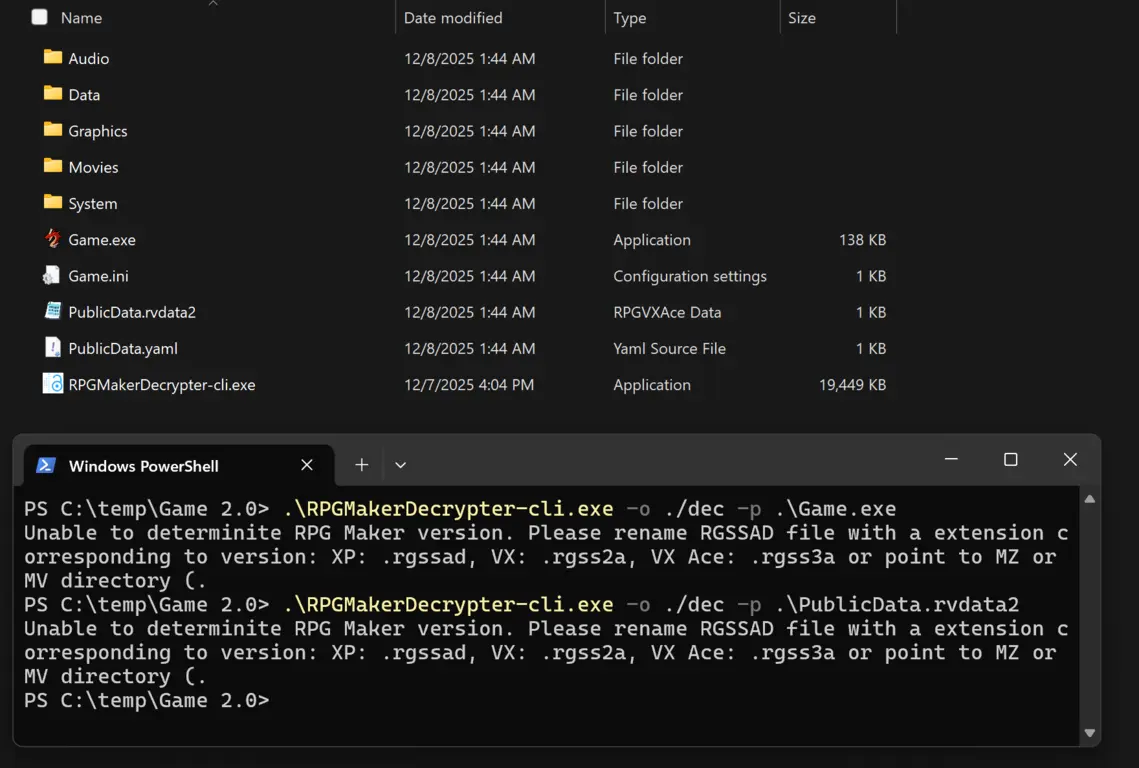Image resolution: width=1139 pixels, height=768 pixels.
Task: Click the Movies folder icon
Action: point(53,166)
